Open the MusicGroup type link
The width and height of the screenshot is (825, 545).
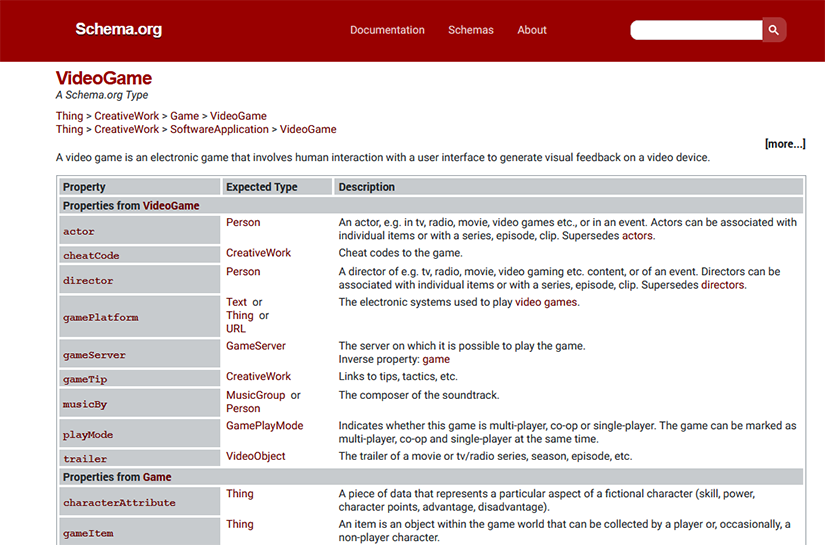tap(255, 395)
